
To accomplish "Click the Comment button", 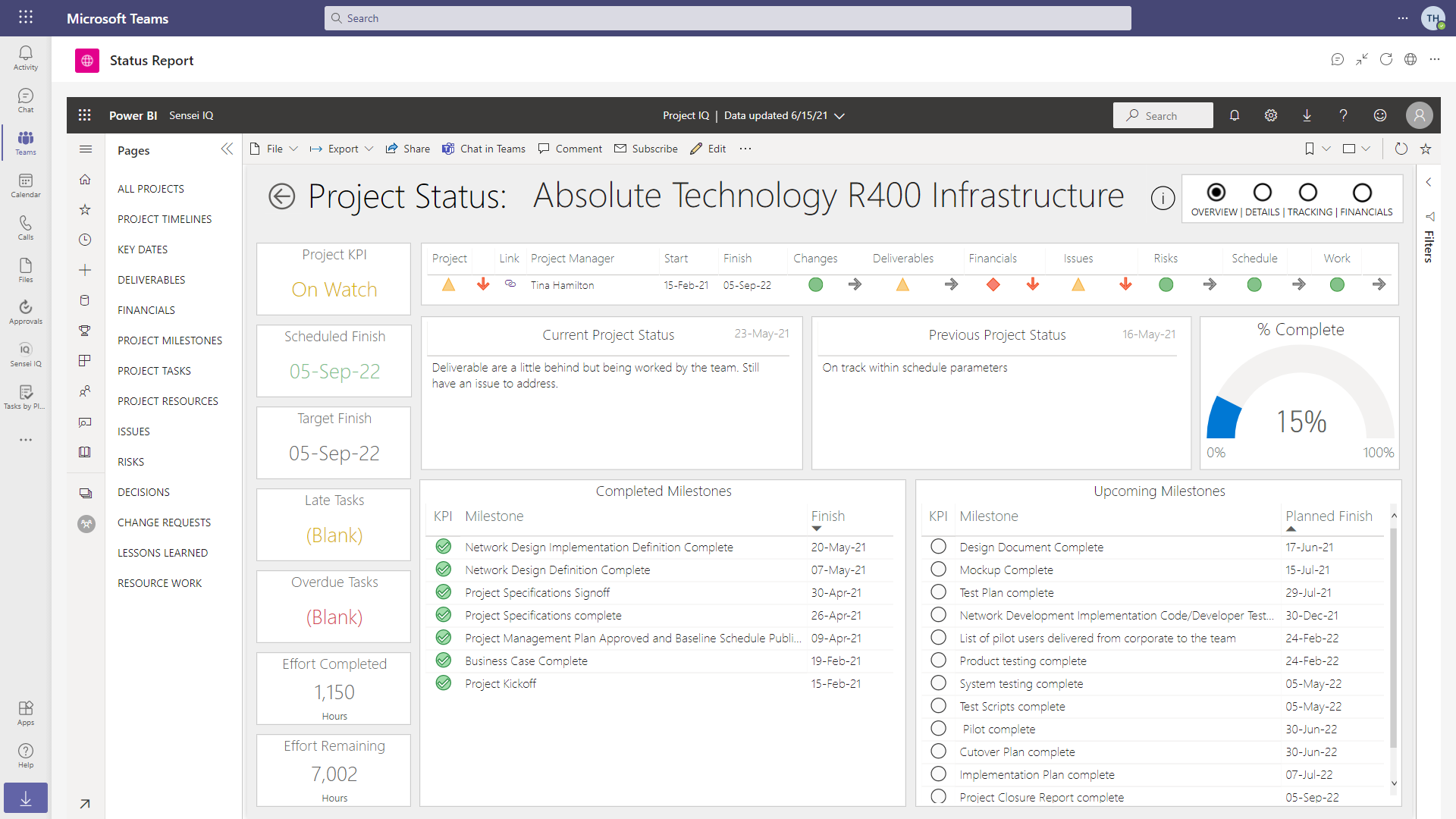I will point(570,149).
